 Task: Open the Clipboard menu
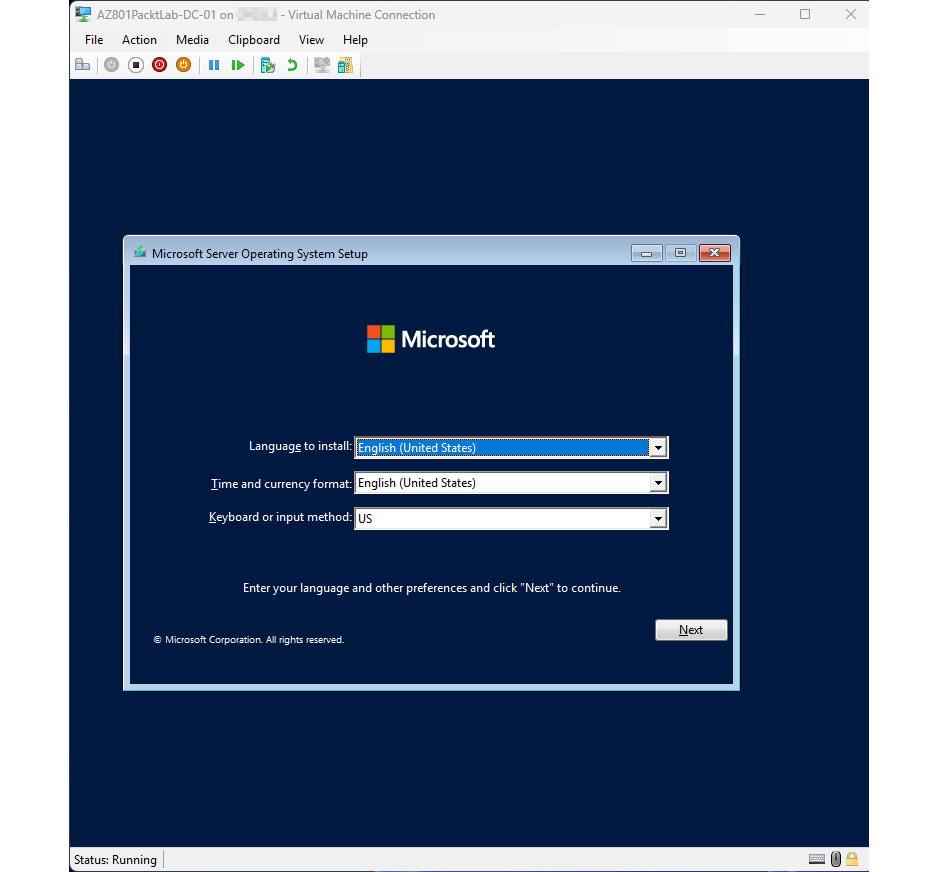click(254, 40)
